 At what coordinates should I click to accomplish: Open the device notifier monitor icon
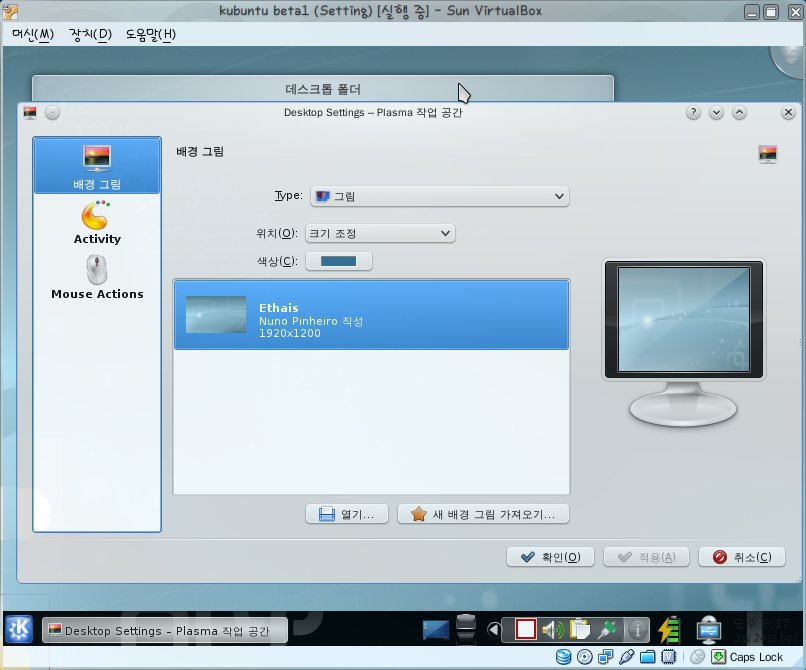[708, 630]
